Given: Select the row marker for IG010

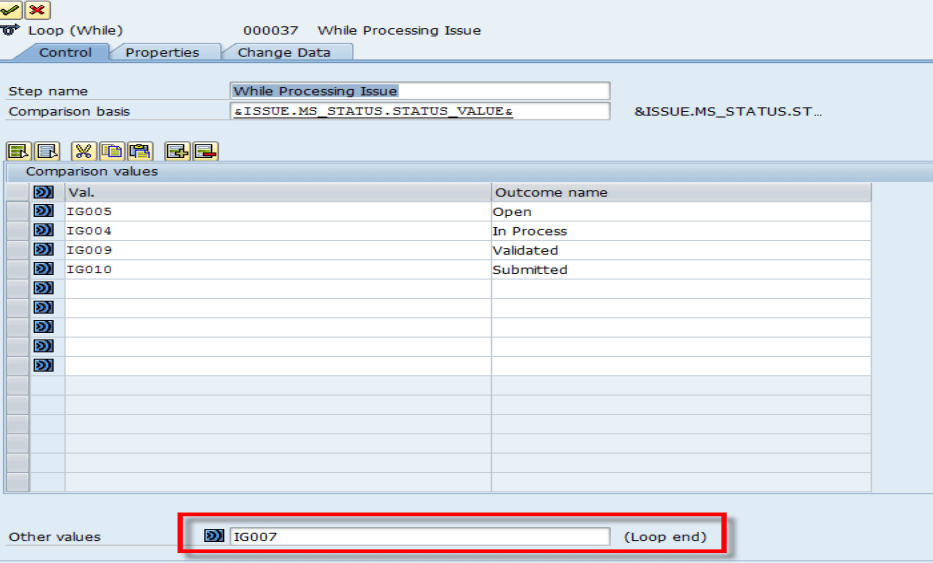Looking at the screenshot, I should [x=18, y=269].
